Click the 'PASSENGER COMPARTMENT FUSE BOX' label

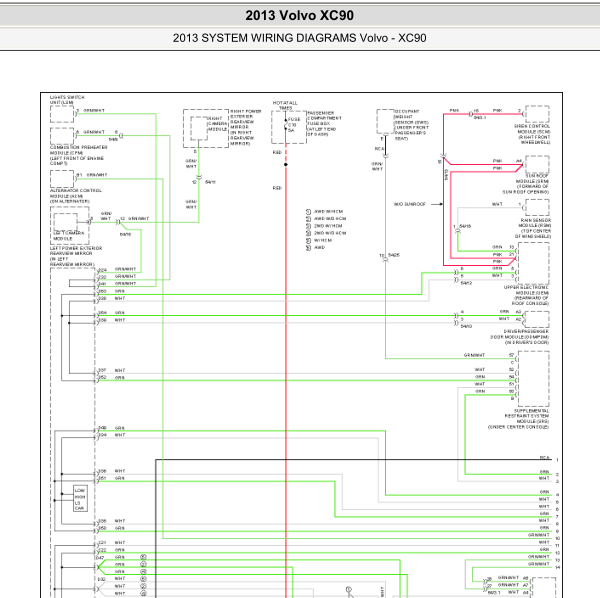pos(324,124)
